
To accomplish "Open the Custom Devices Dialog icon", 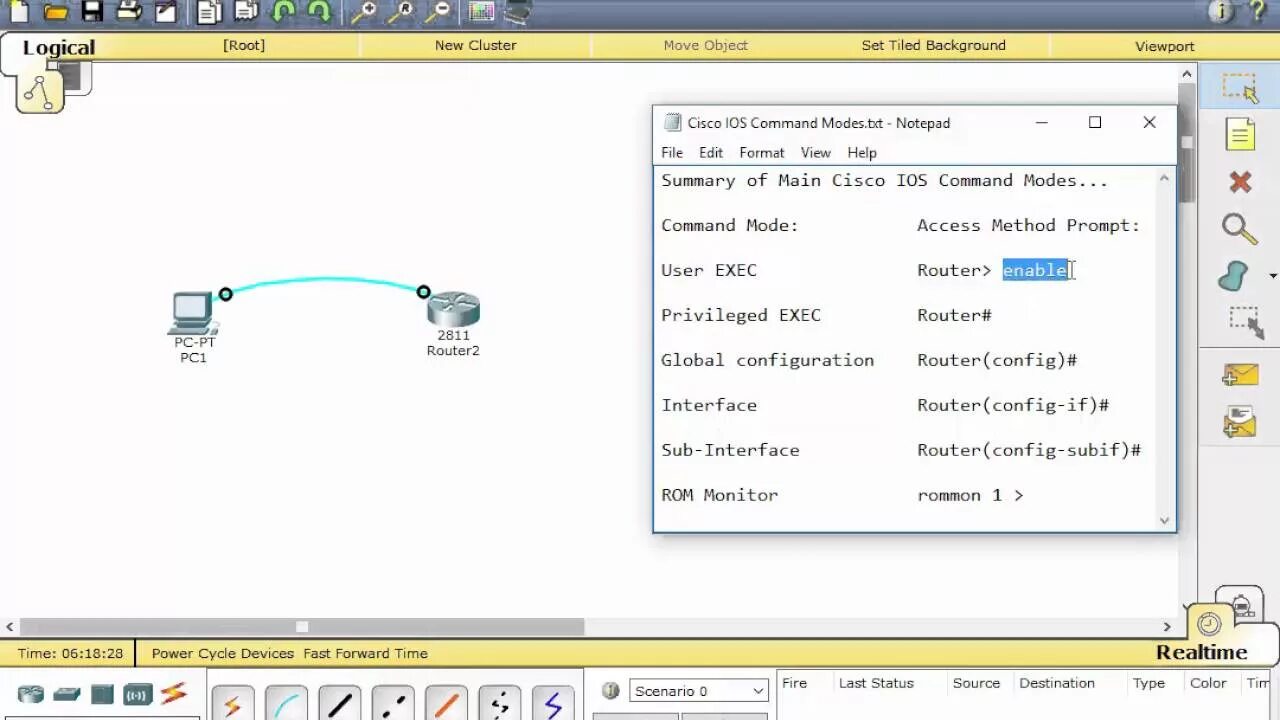I will pyautogui.click(x=518, y=12).
